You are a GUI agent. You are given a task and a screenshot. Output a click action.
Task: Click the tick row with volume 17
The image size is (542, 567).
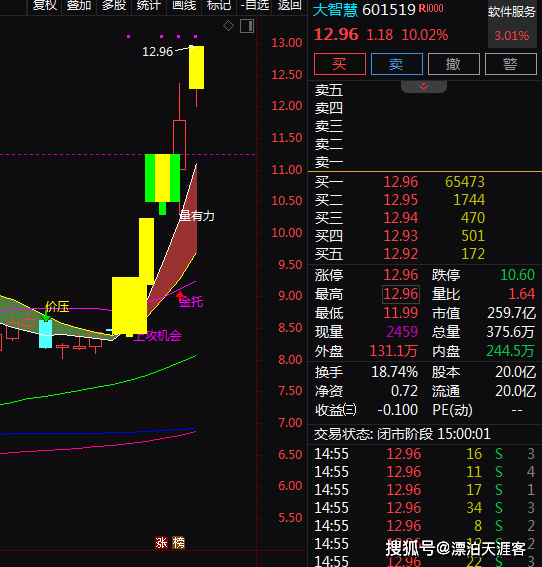(x=424, y=490)
